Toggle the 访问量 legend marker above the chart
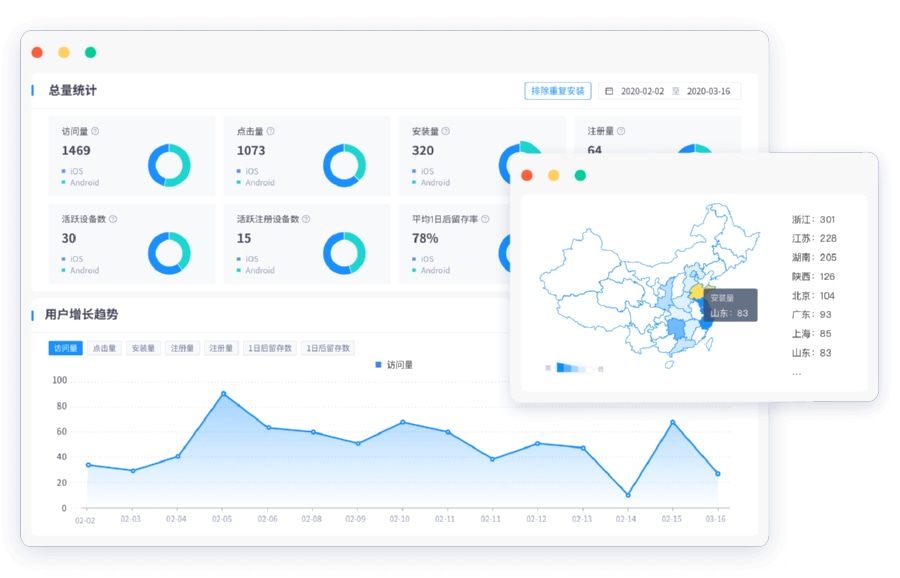This screenshot has height=578, width=900. point(378,365)
